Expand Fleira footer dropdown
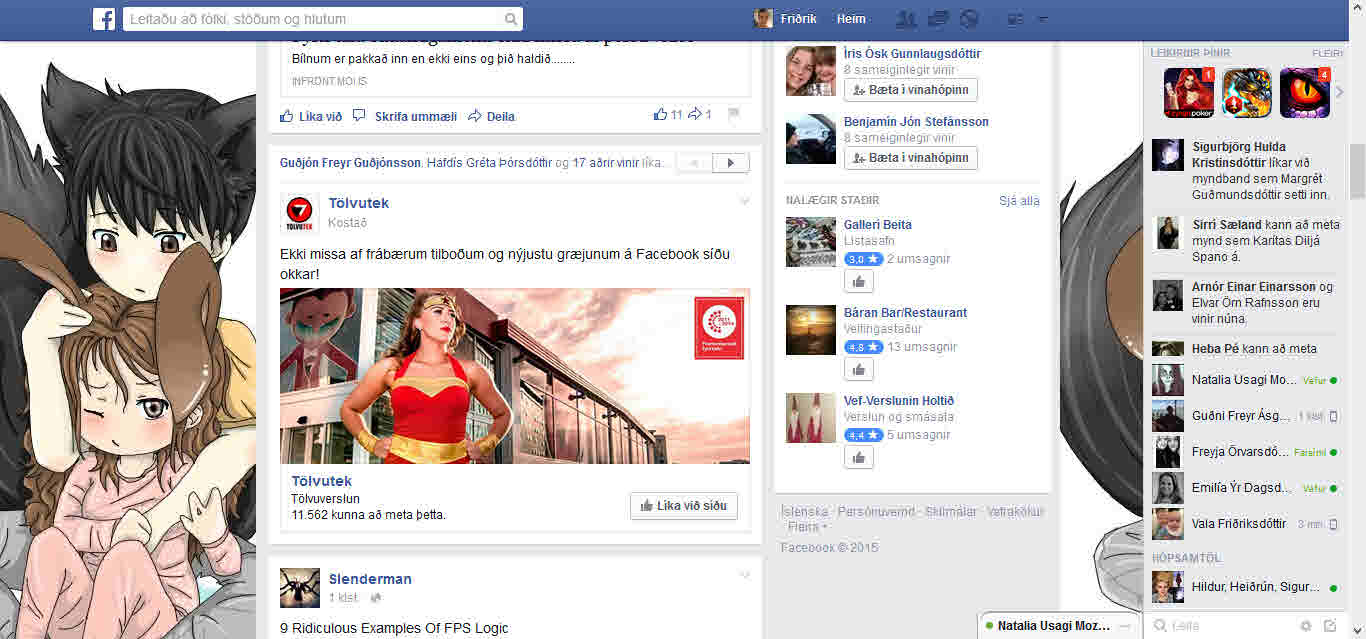1366x639 pixels. point(808,527)
